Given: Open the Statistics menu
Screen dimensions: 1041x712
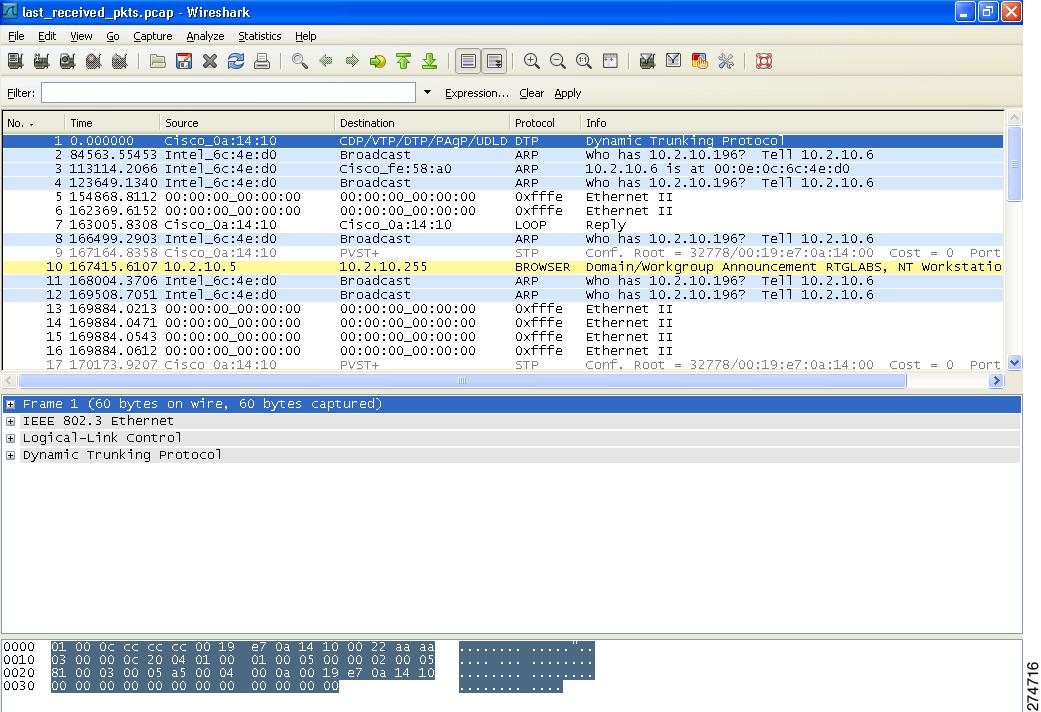Looking at the screenshot, I should [259, 36].
